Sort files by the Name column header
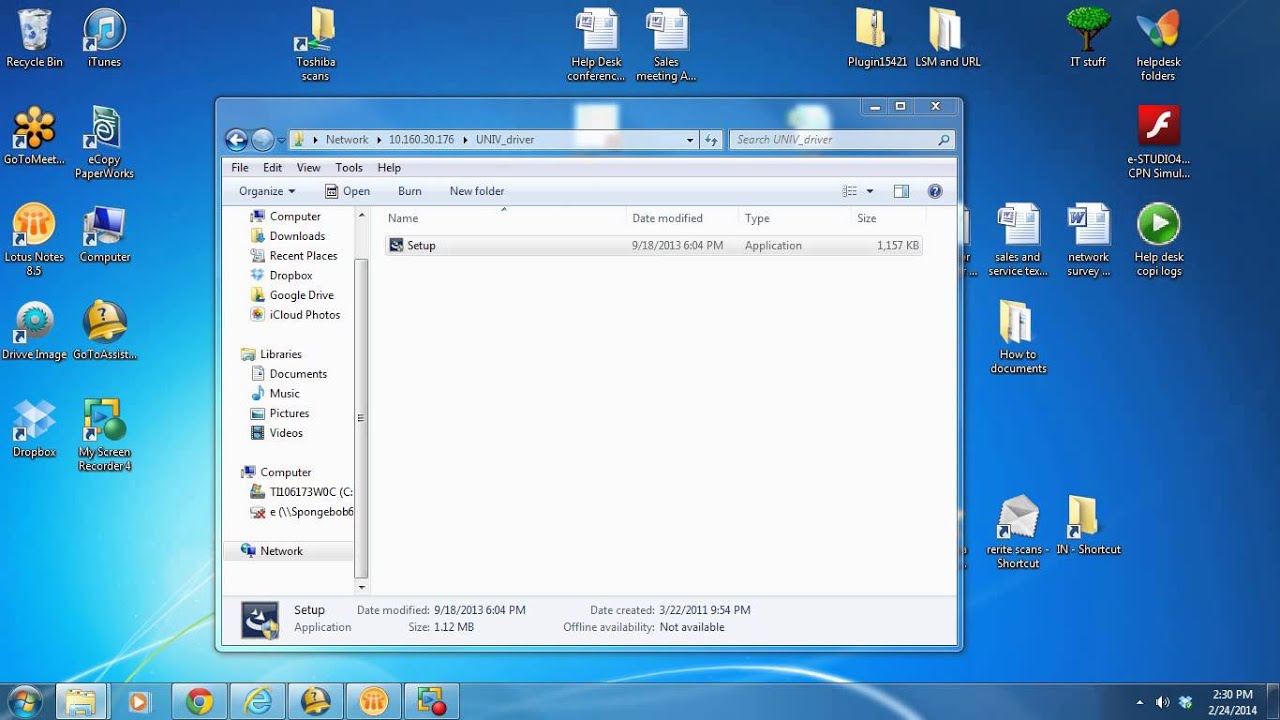Image resolution: width=1280 pixels, height=720 pixels. (x=504, y=218)
